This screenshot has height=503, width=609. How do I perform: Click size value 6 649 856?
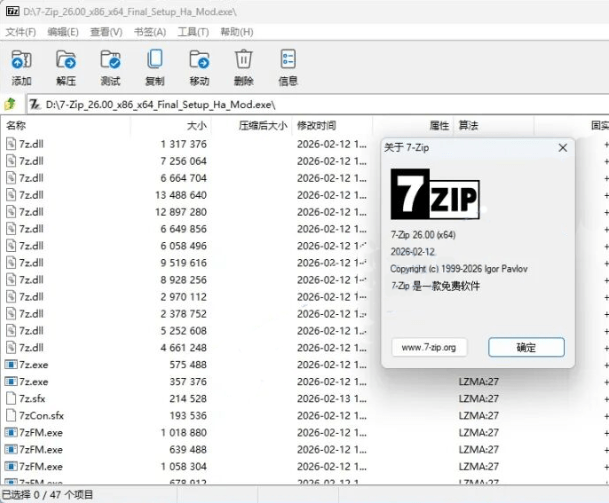tap(184, 229)
